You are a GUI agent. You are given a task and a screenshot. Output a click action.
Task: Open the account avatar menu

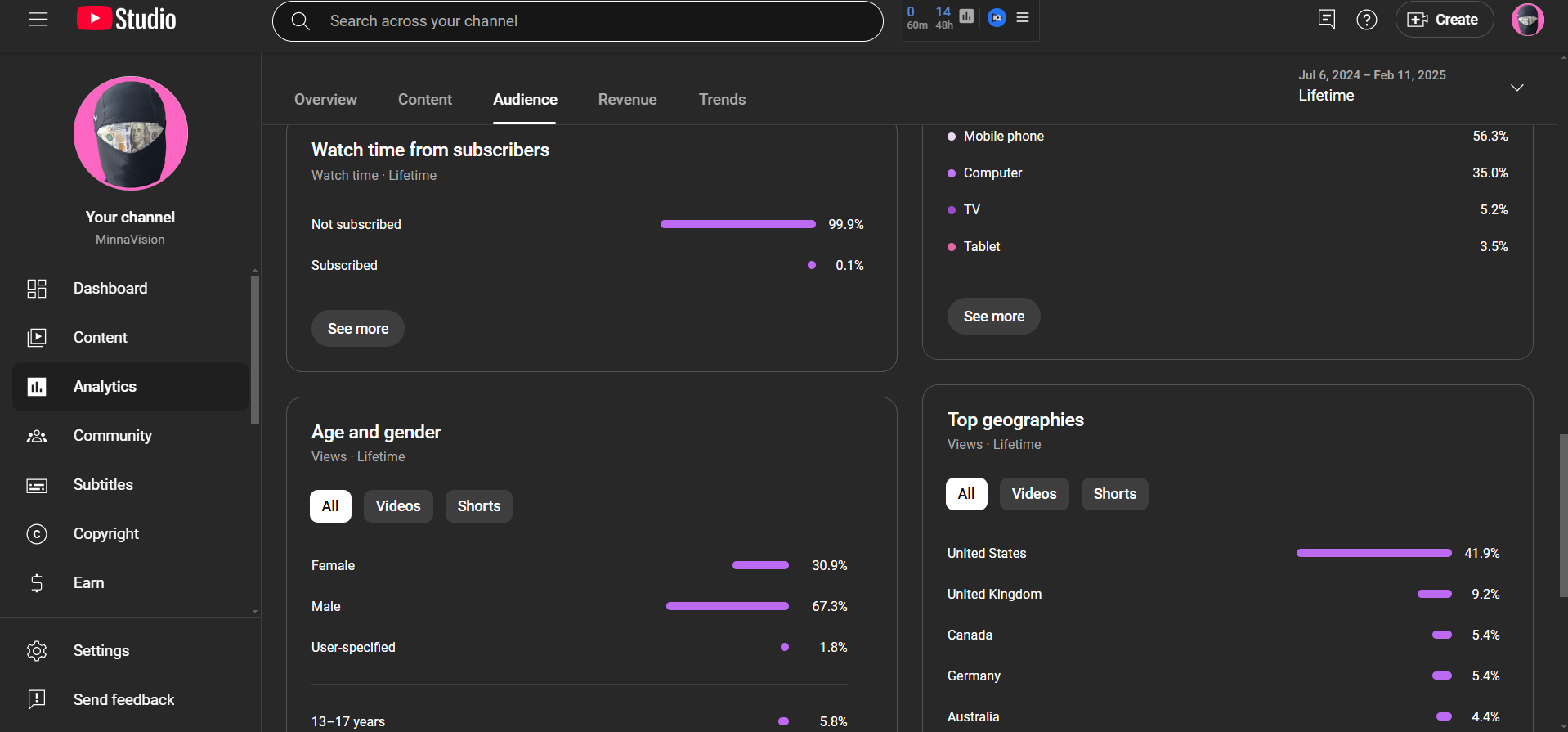coord(1526,20)
